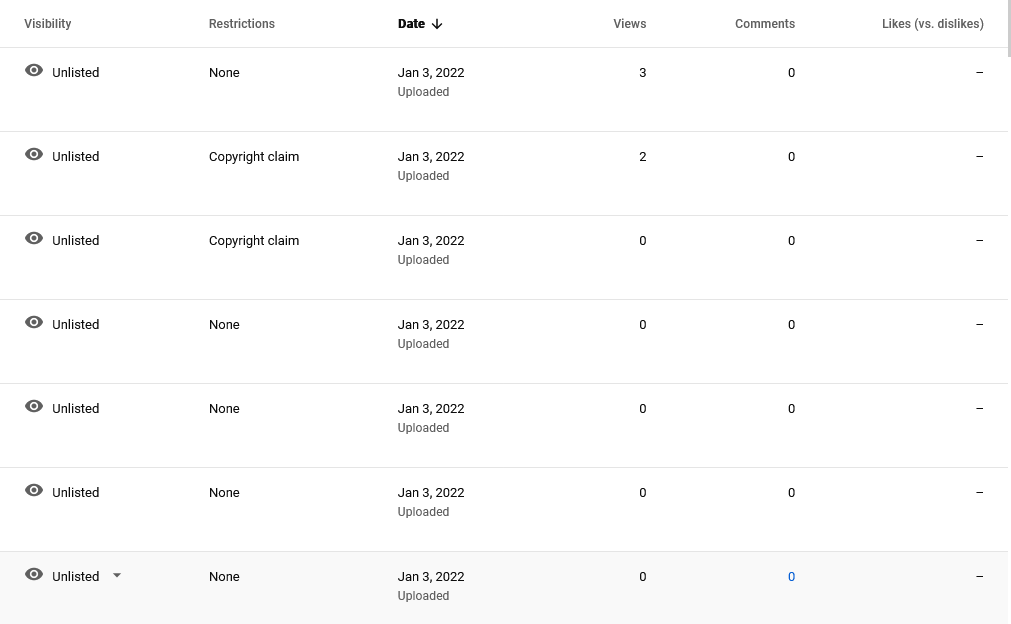This screenshot has height=624, width=1011.
Task: Click the Likes (vs. dislikes) column header
Action: pos(932,24)
